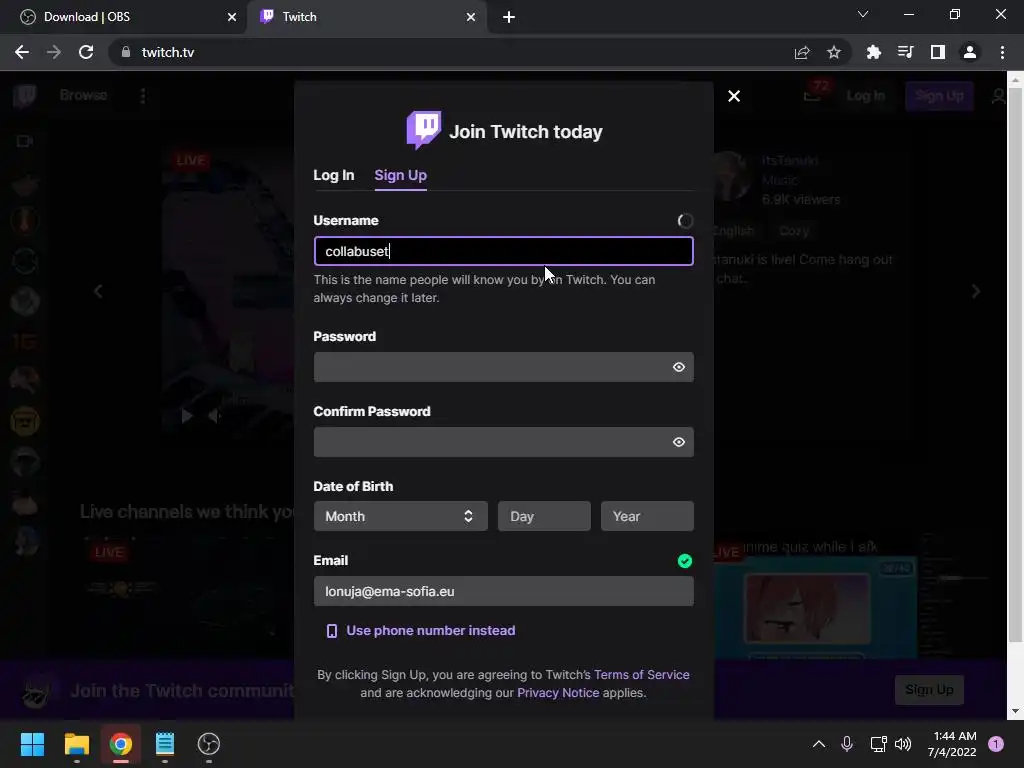Select the Sign Up tab in dialog

click(x=400, y=175)
